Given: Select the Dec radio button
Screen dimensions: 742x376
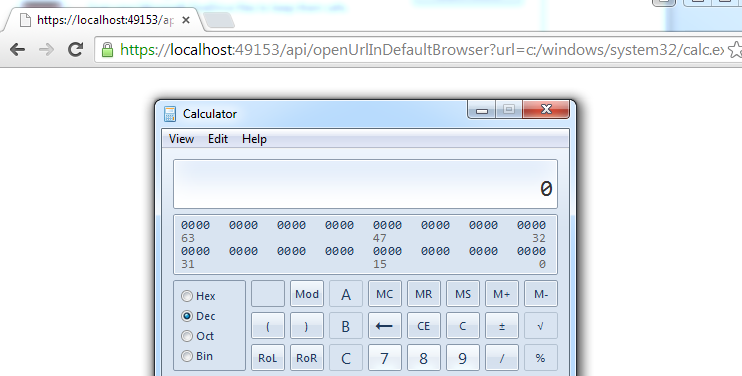Looking at the screenshot, I should pyautogui.click(x=187, y=316).
